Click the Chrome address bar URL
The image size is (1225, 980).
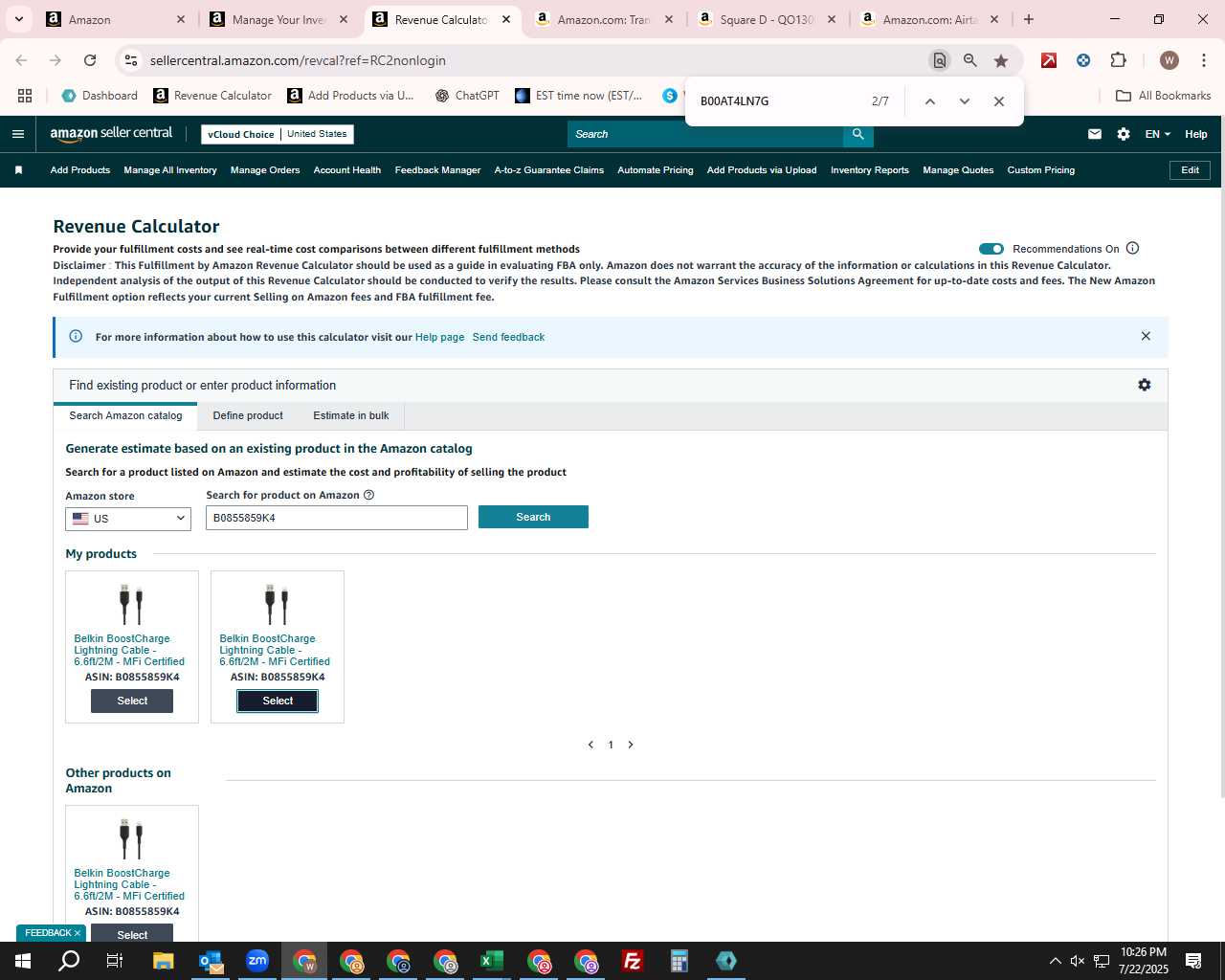click(298, 60)
